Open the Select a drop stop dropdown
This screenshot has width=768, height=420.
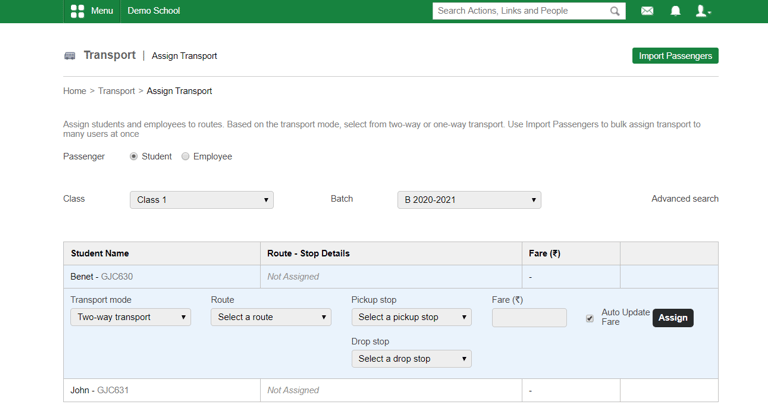pyautogui.click(x=411, y=359)
